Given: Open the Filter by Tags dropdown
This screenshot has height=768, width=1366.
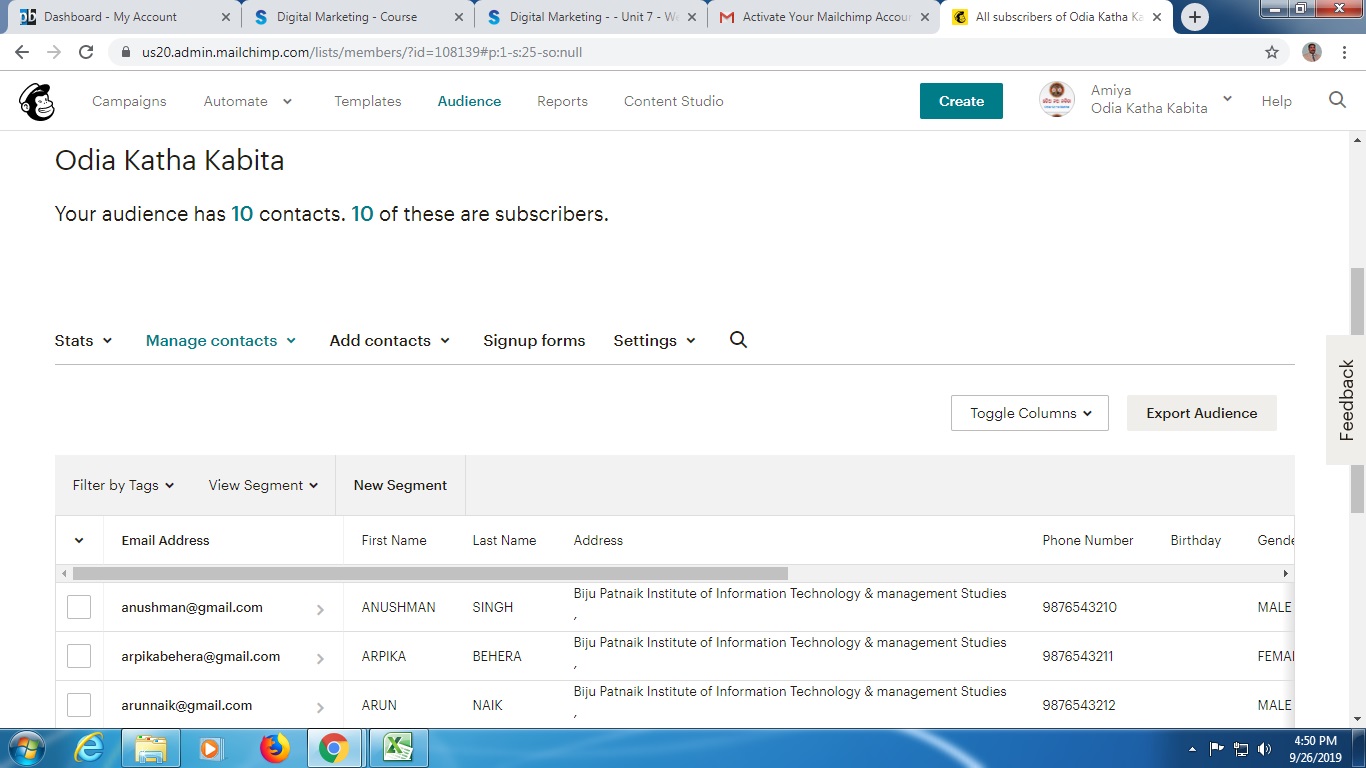Looking at the screenshot, I should point(123,485).
